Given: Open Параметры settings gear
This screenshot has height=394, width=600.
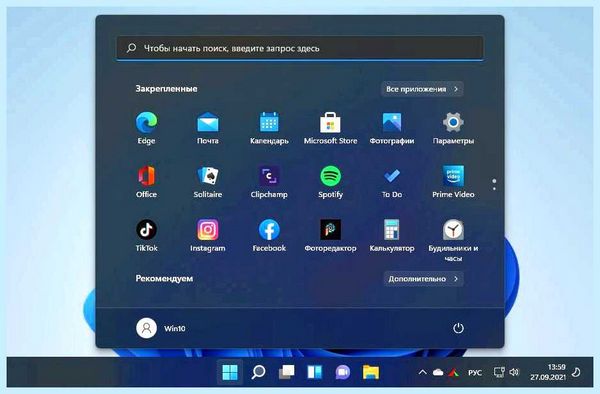Looking at the screenshot, I should coord(453,128).
